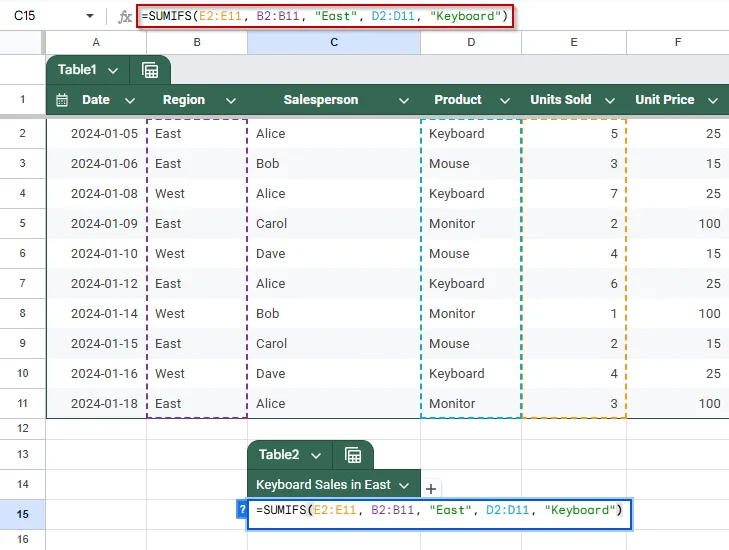Select column D header
The width and height of the screenshot is (729, 550).
pyautogui.click(x=471, y=43)
